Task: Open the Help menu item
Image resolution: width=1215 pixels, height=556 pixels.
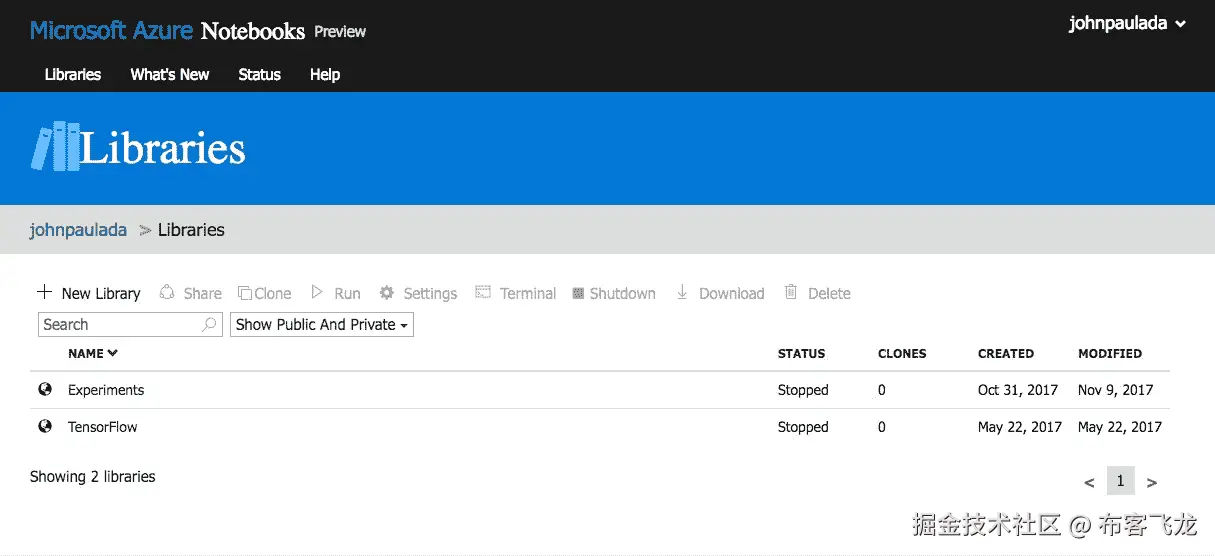Action: click(325, 74)
